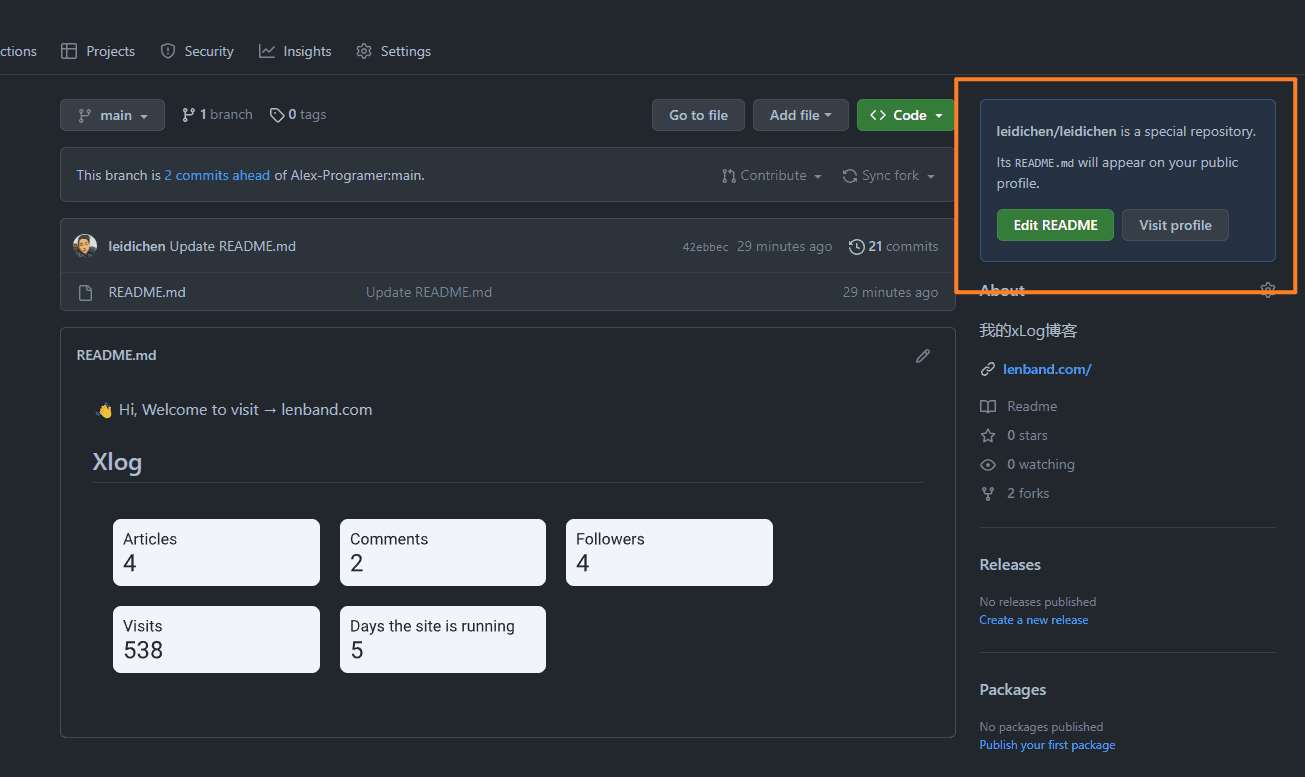Click the link icon beside lenband.com

coord(988,369)
